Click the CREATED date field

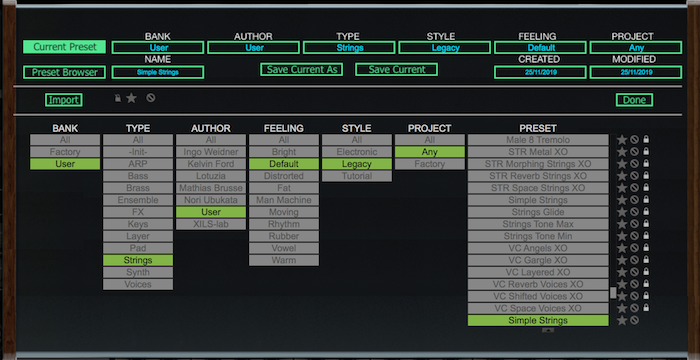[540, 72]
